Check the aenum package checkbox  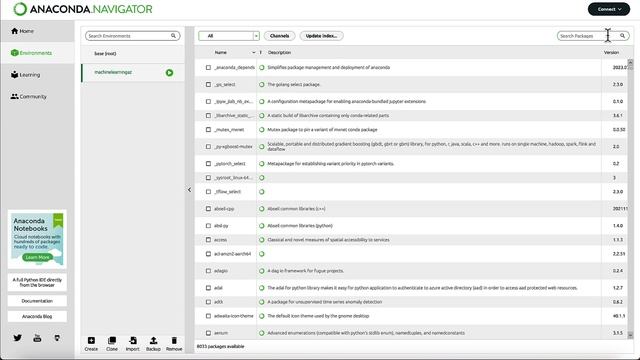(208, 333)
